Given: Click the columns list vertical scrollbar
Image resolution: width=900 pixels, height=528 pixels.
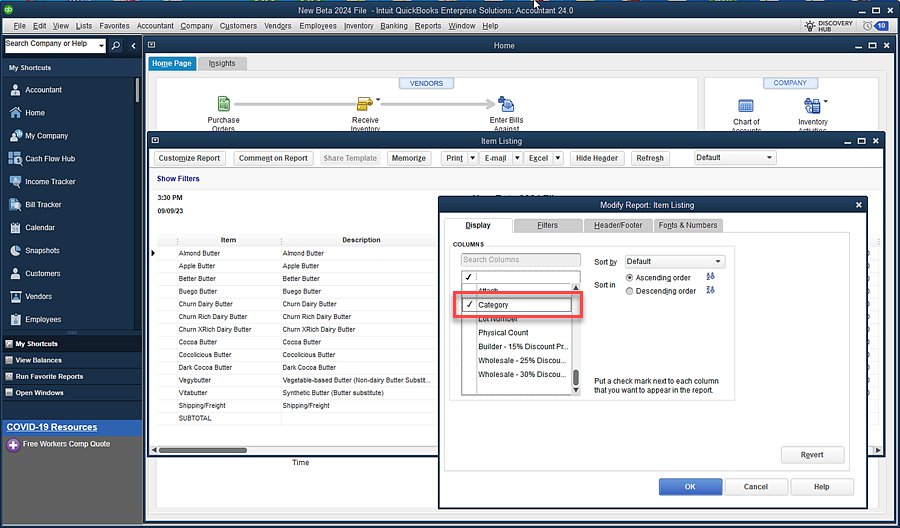Looking at the screenshot, I should 575,378.
